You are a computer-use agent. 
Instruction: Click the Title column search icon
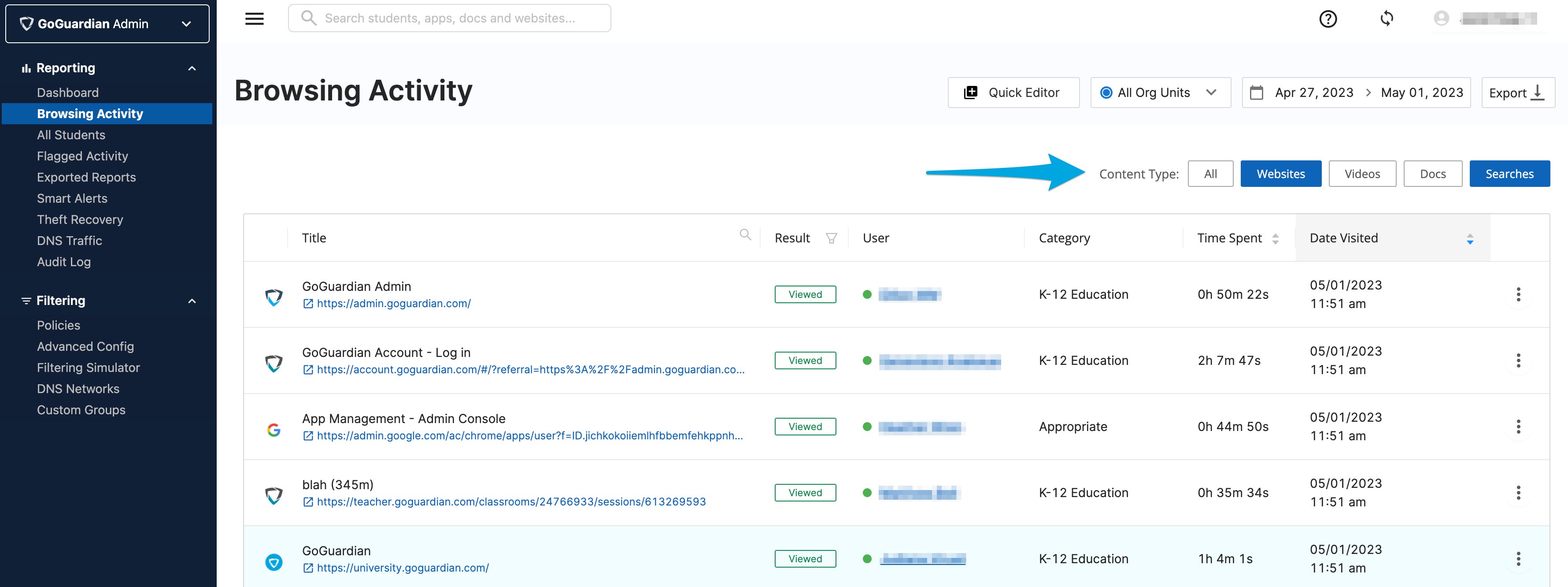coord(745,234)
